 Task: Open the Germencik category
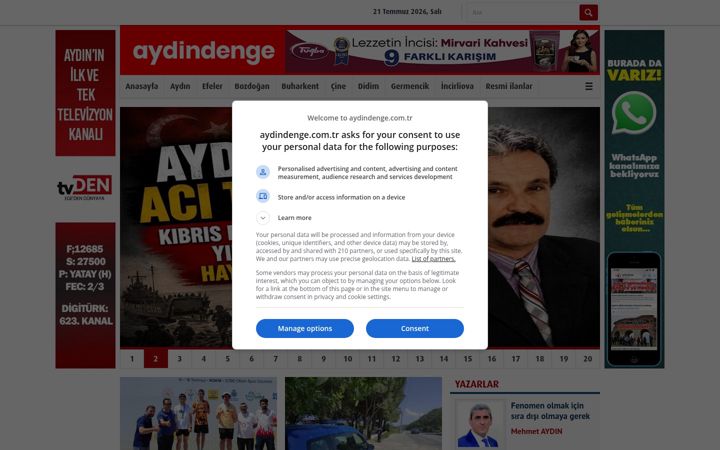tap(410, 86)
